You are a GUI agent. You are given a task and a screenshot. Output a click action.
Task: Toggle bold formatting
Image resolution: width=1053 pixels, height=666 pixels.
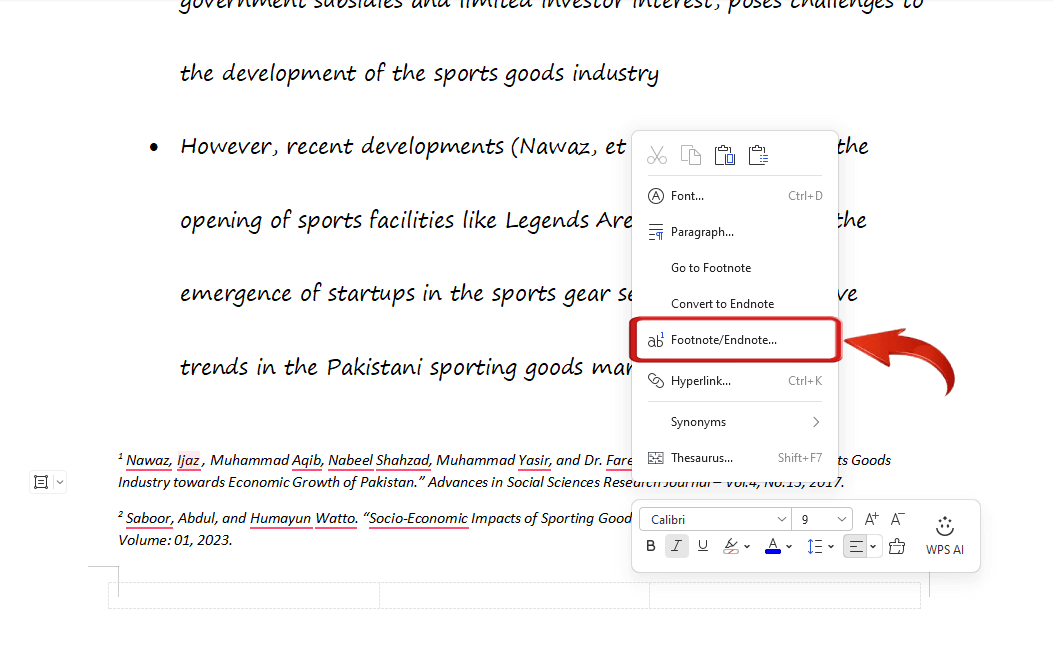(651, 546)
